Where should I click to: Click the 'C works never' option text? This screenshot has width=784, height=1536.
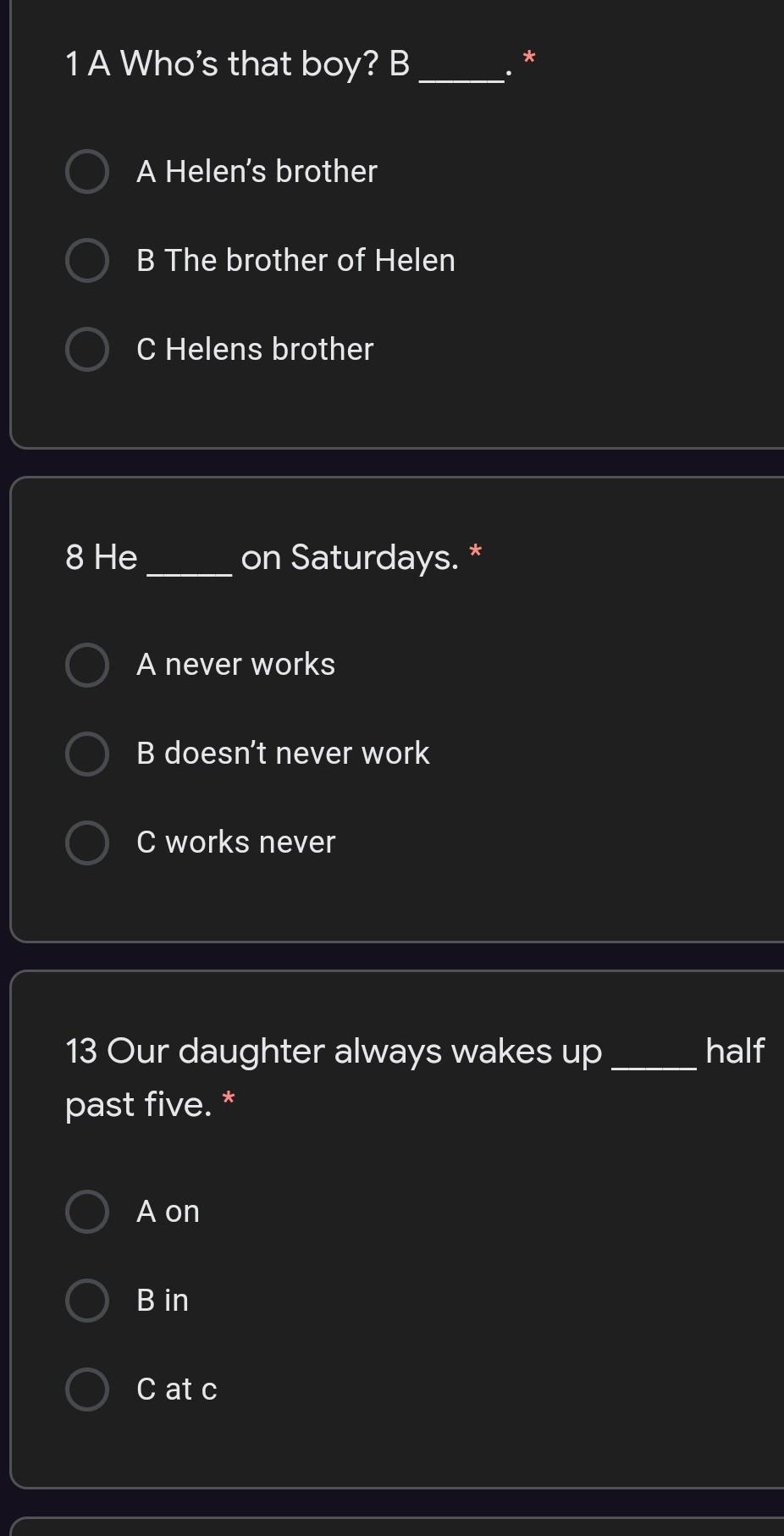click(235, 843)
